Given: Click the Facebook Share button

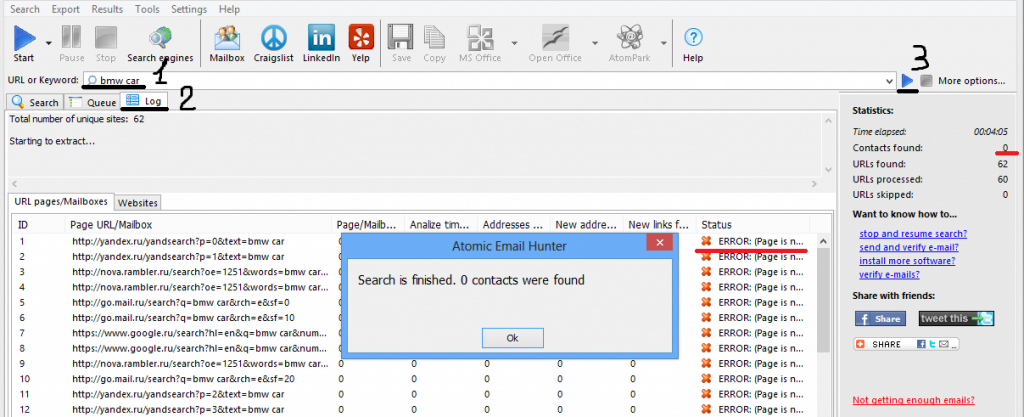Looking at the screenshot, I should (x=880, y=319).
